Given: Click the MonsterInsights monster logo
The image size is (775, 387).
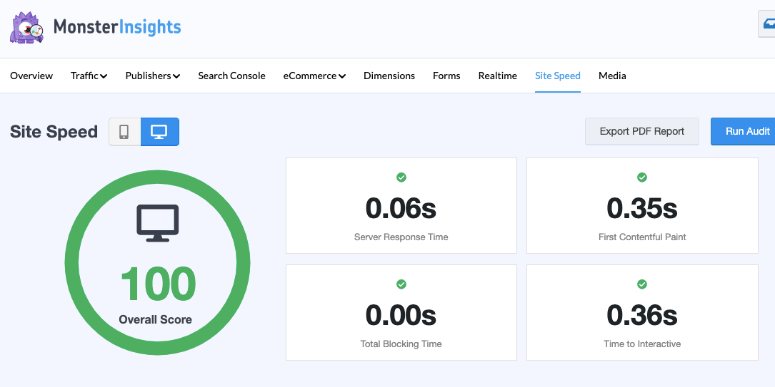Looking at the screenshot, I should coord(26,28).
